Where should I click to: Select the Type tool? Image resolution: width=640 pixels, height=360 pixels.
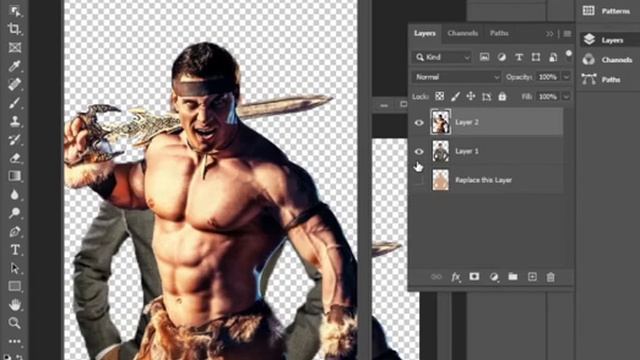click(x=15, y=249)
